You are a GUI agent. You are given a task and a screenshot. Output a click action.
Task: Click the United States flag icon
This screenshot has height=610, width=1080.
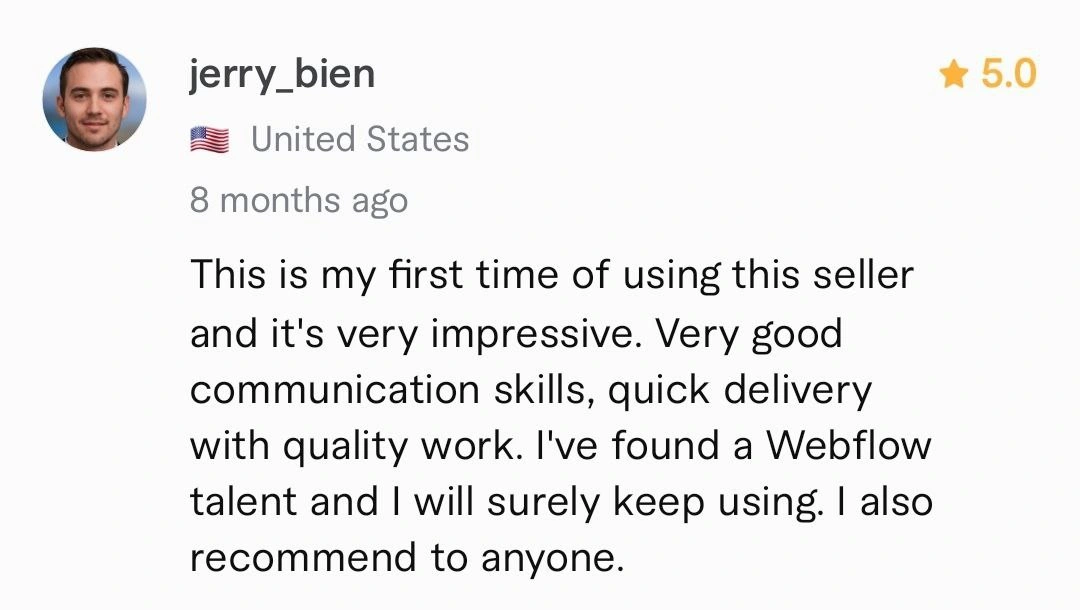pyautogui.click(x=209, y=140)
